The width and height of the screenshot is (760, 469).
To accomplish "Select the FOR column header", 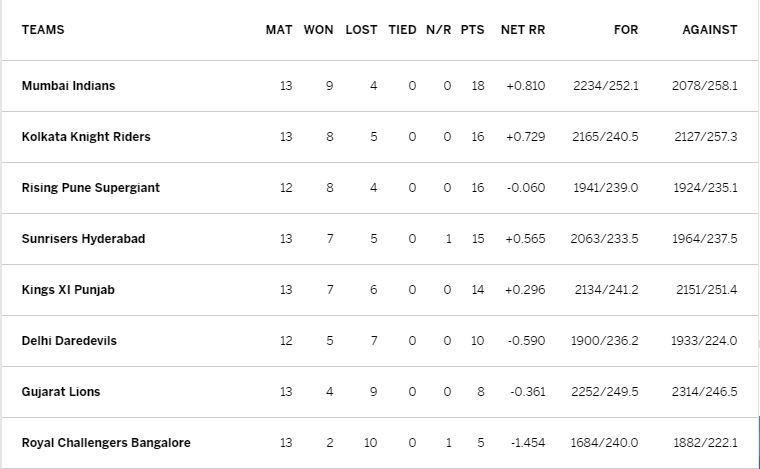I will (x=626, y=30).
